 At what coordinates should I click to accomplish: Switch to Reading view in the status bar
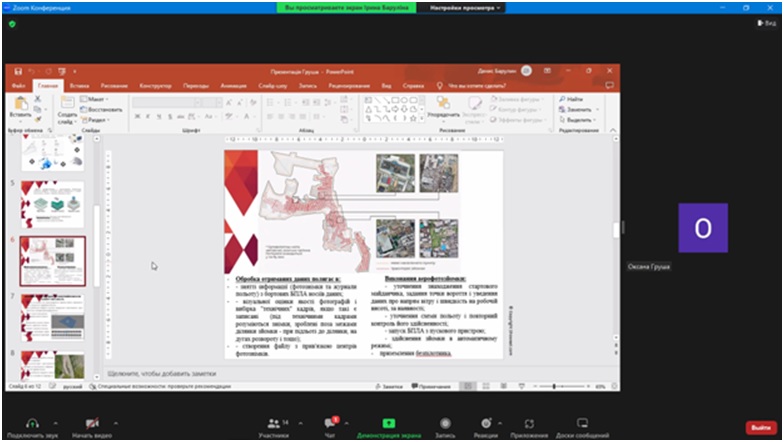pos(504,386)
